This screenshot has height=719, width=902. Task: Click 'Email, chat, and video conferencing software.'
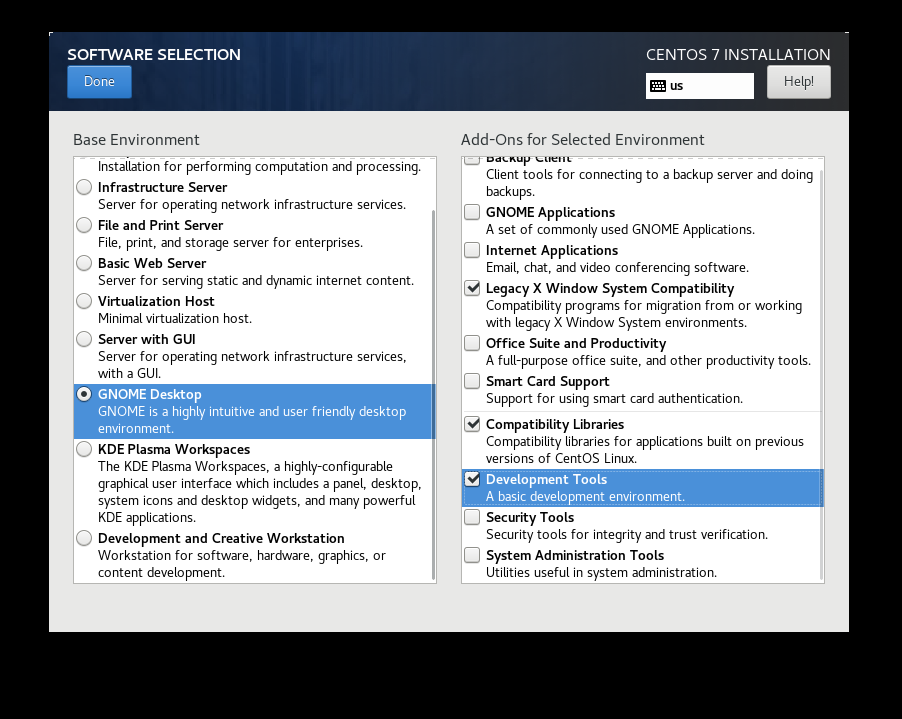coord(617,267)
